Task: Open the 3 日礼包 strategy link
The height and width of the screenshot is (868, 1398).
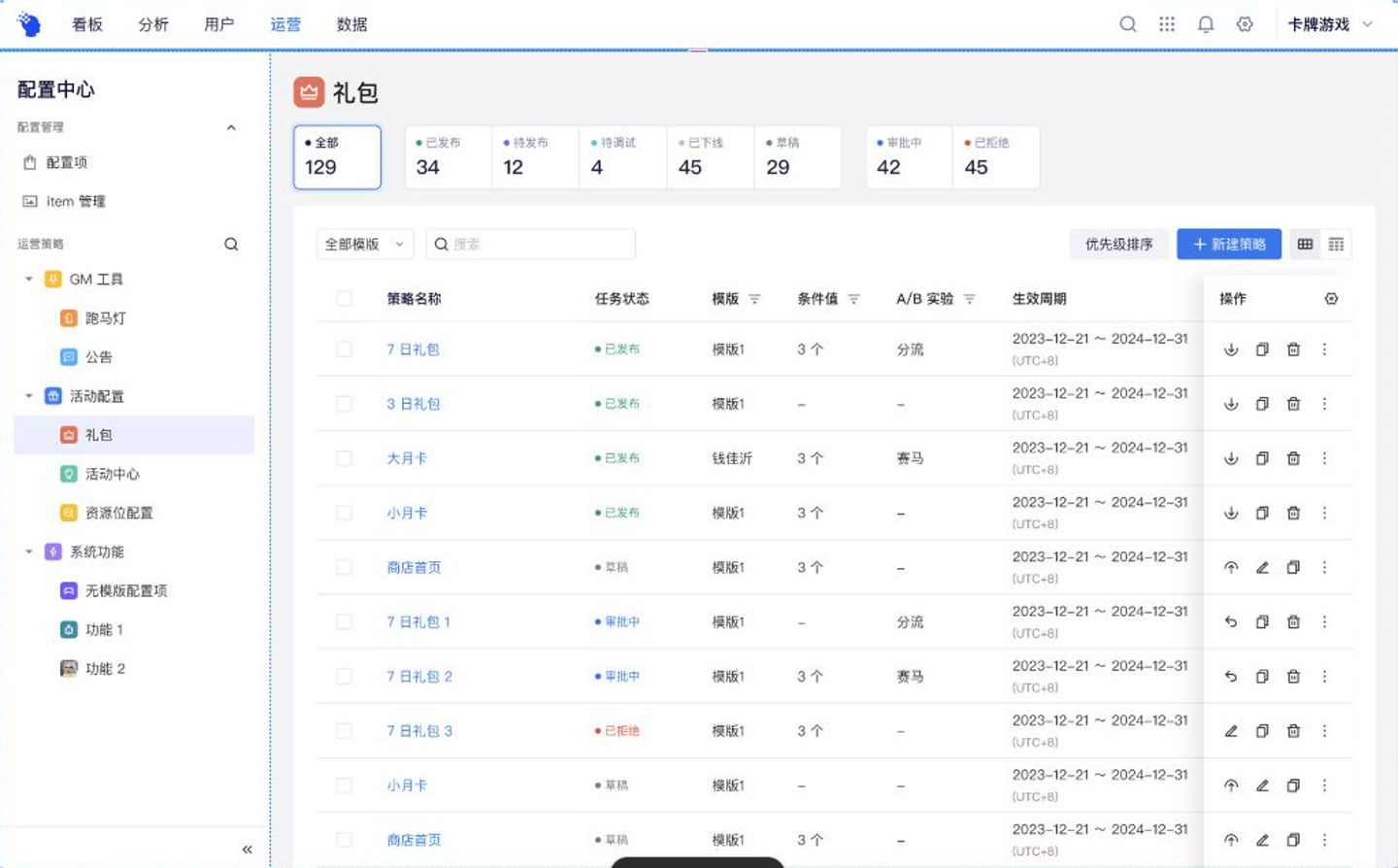Action: pyautogui.click(x=414, y=404)
